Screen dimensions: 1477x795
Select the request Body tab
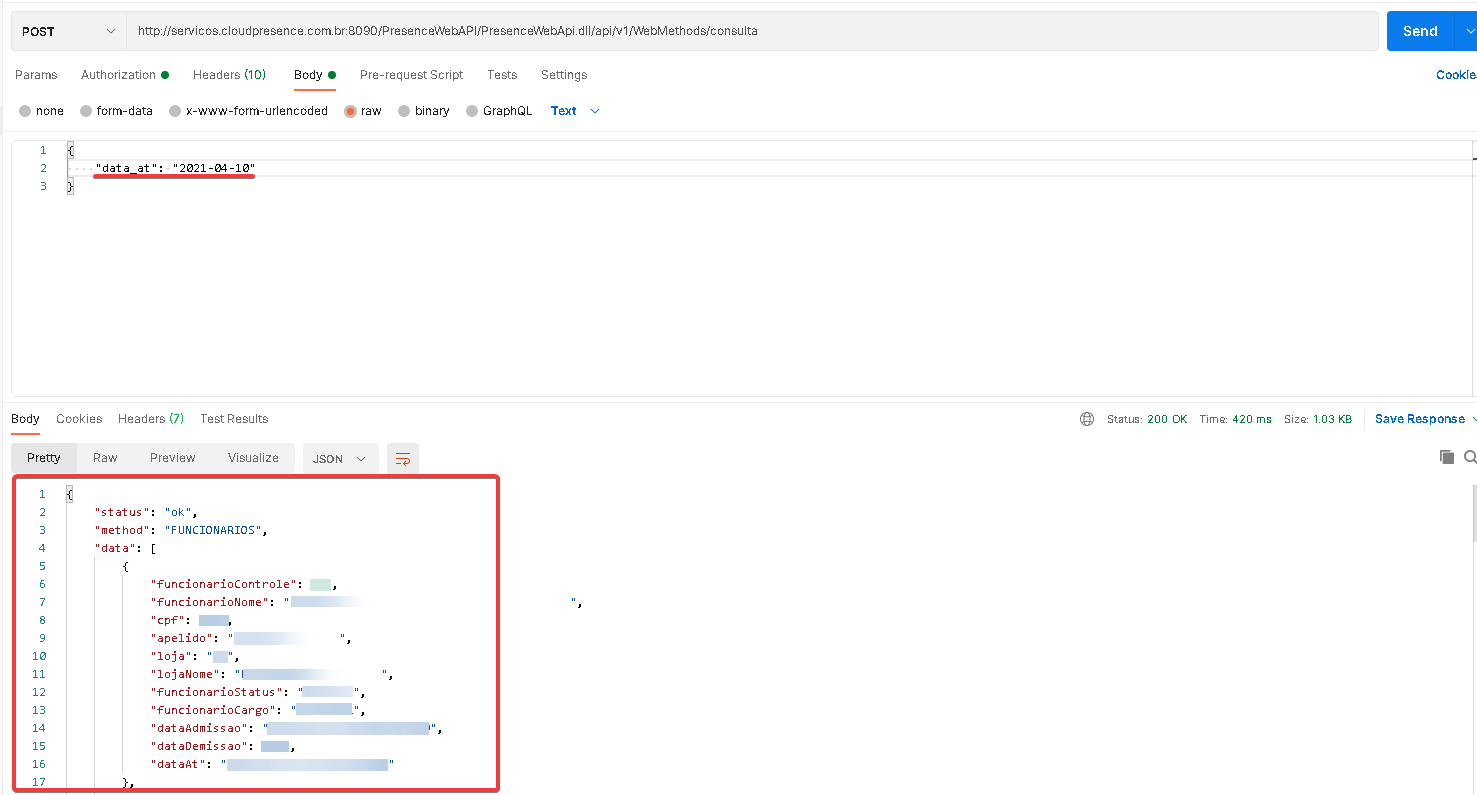tap(314, 75)
